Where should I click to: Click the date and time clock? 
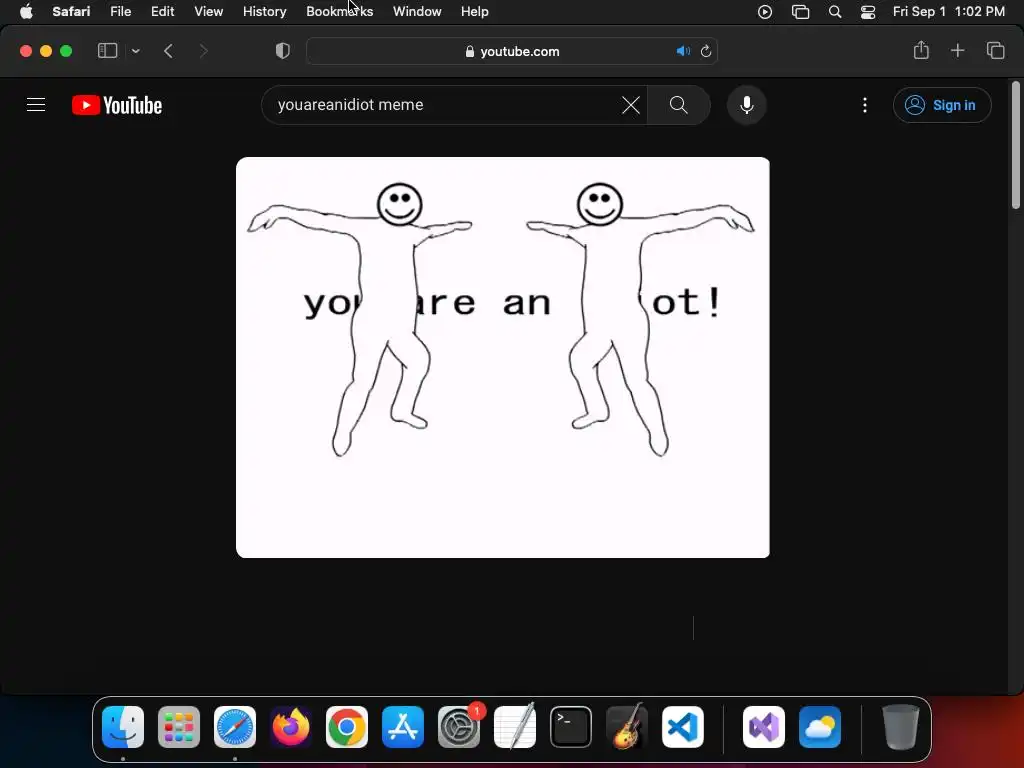click(948, 12)
